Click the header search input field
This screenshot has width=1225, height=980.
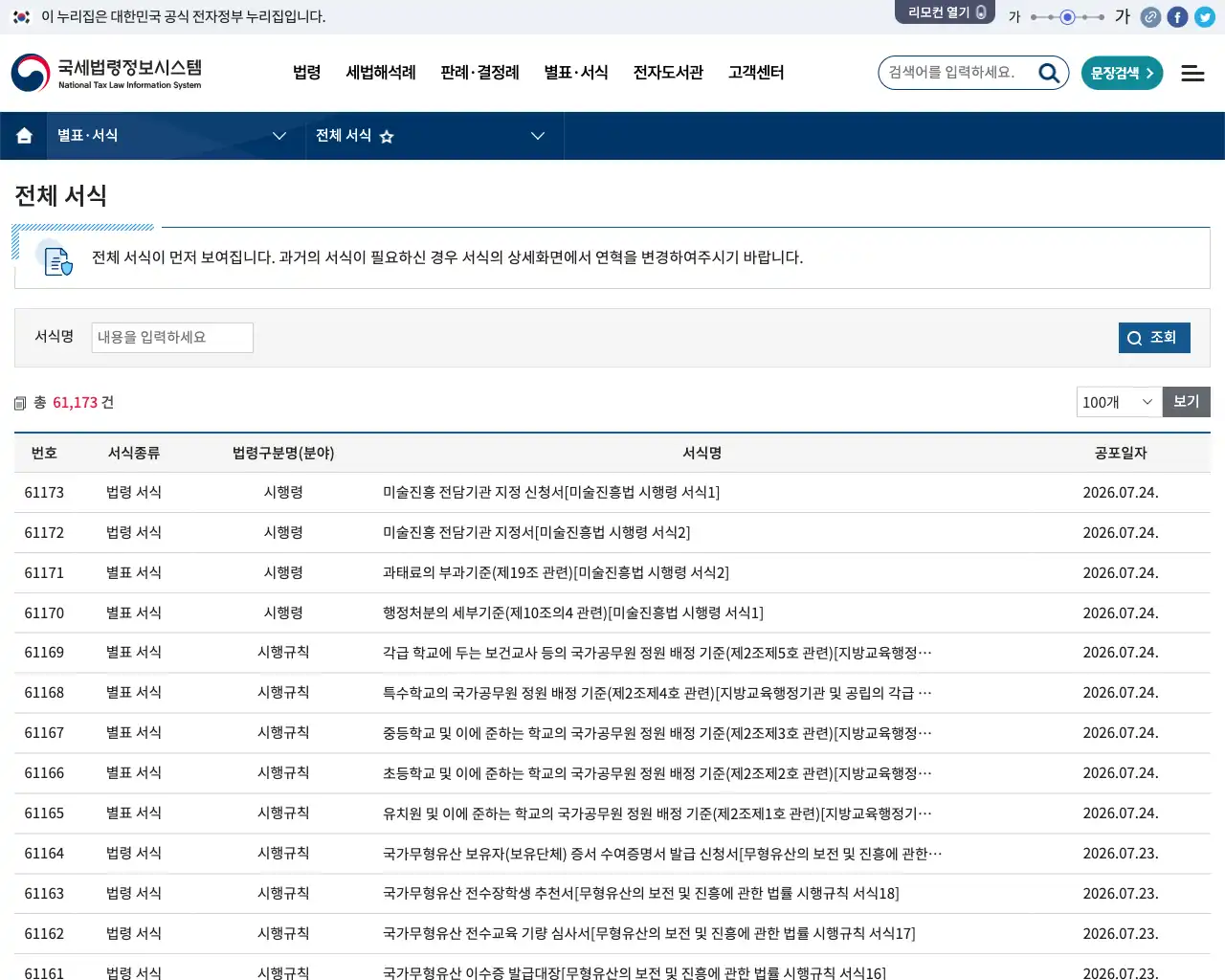(957, 73)
